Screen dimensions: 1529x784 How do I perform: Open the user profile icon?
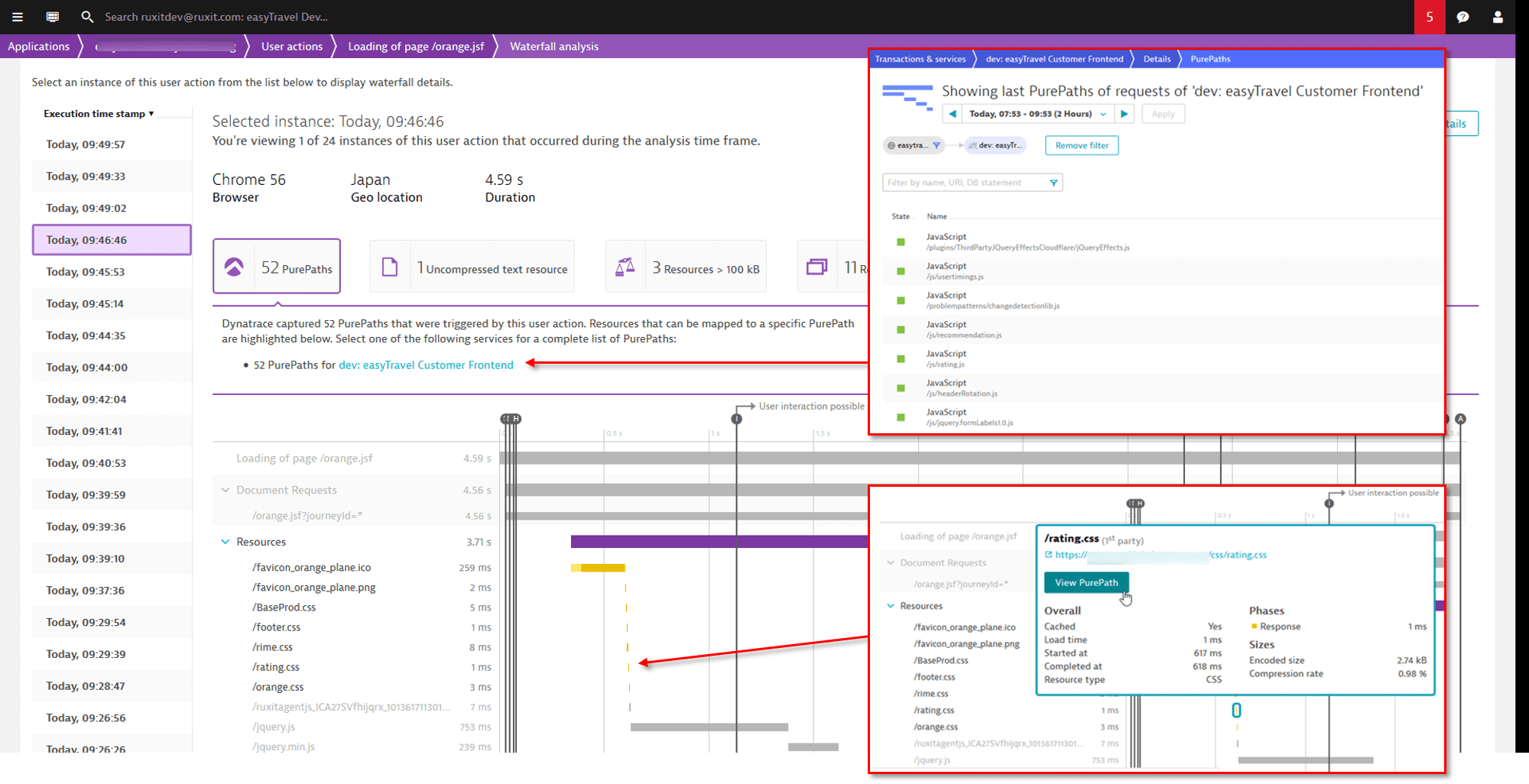click(x=1498, y=17)
